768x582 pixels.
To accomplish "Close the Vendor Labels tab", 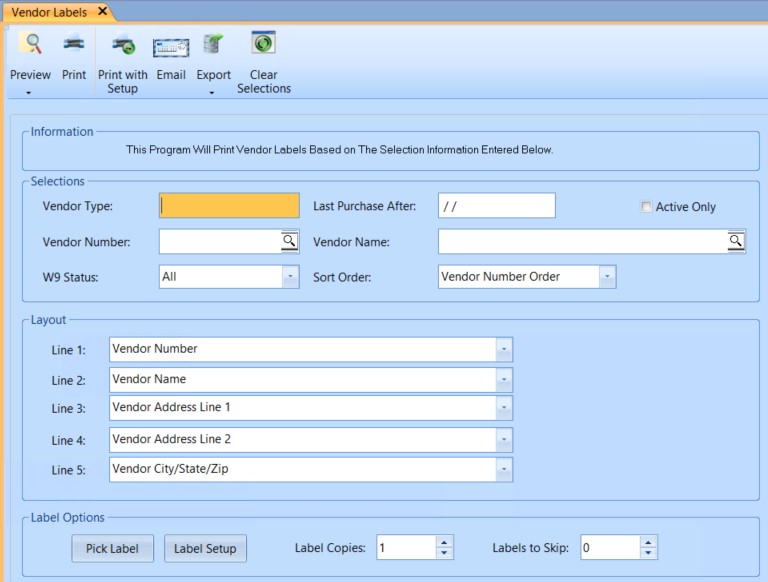I will (x=102, y=11).
